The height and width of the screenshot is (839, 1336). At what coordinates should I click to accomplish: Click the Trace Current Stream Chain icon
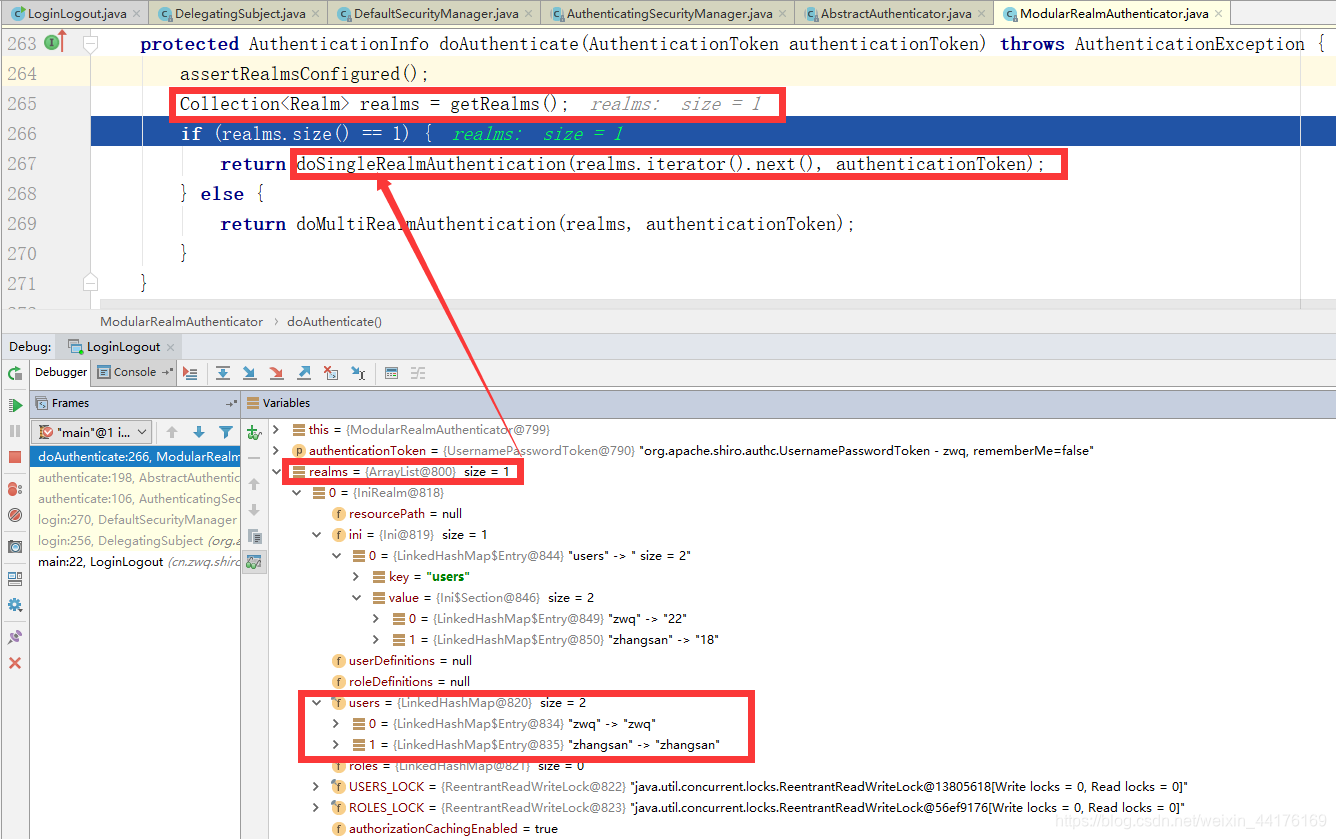click(x=418, y=373)
